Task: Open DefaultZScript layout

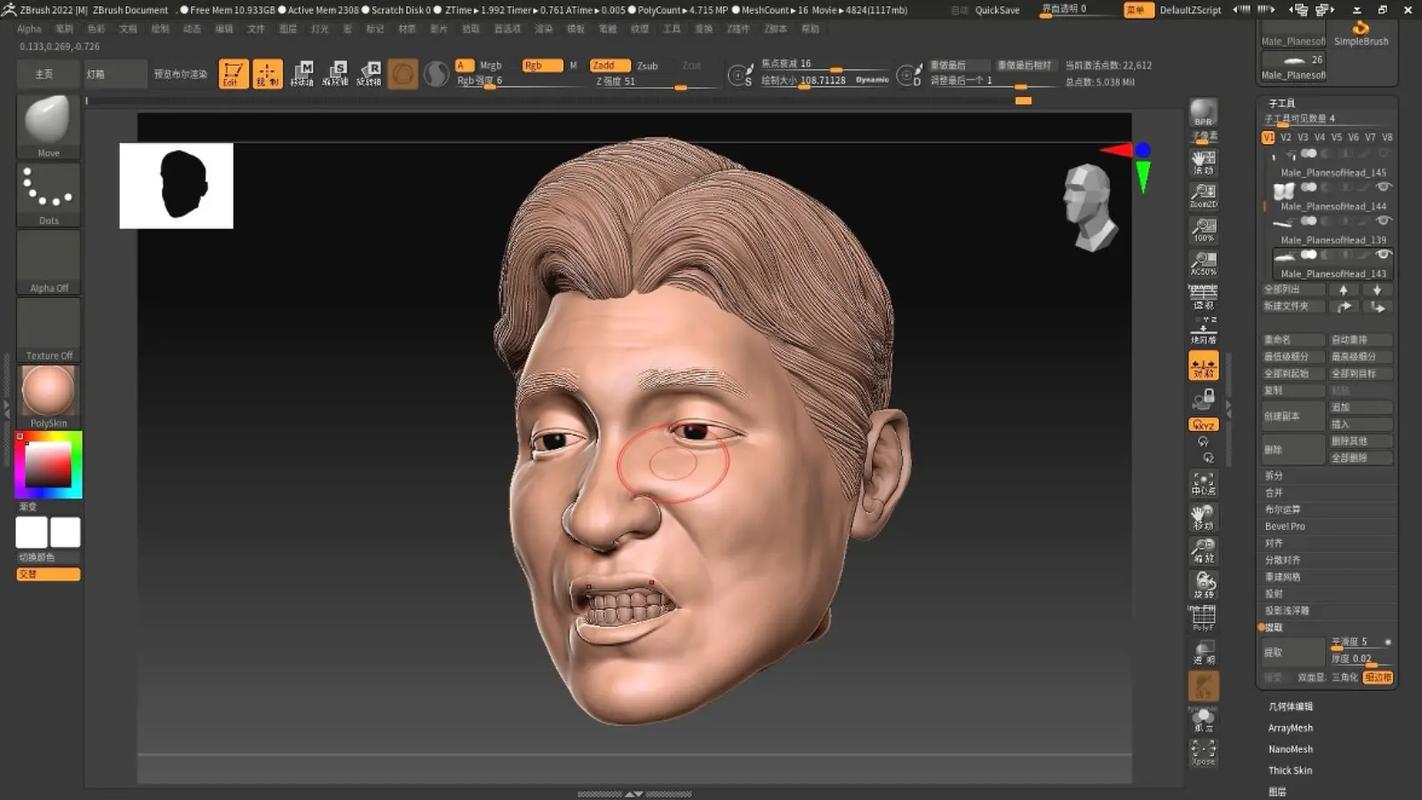Action: pyautogui.click(x=1190, y=10)
